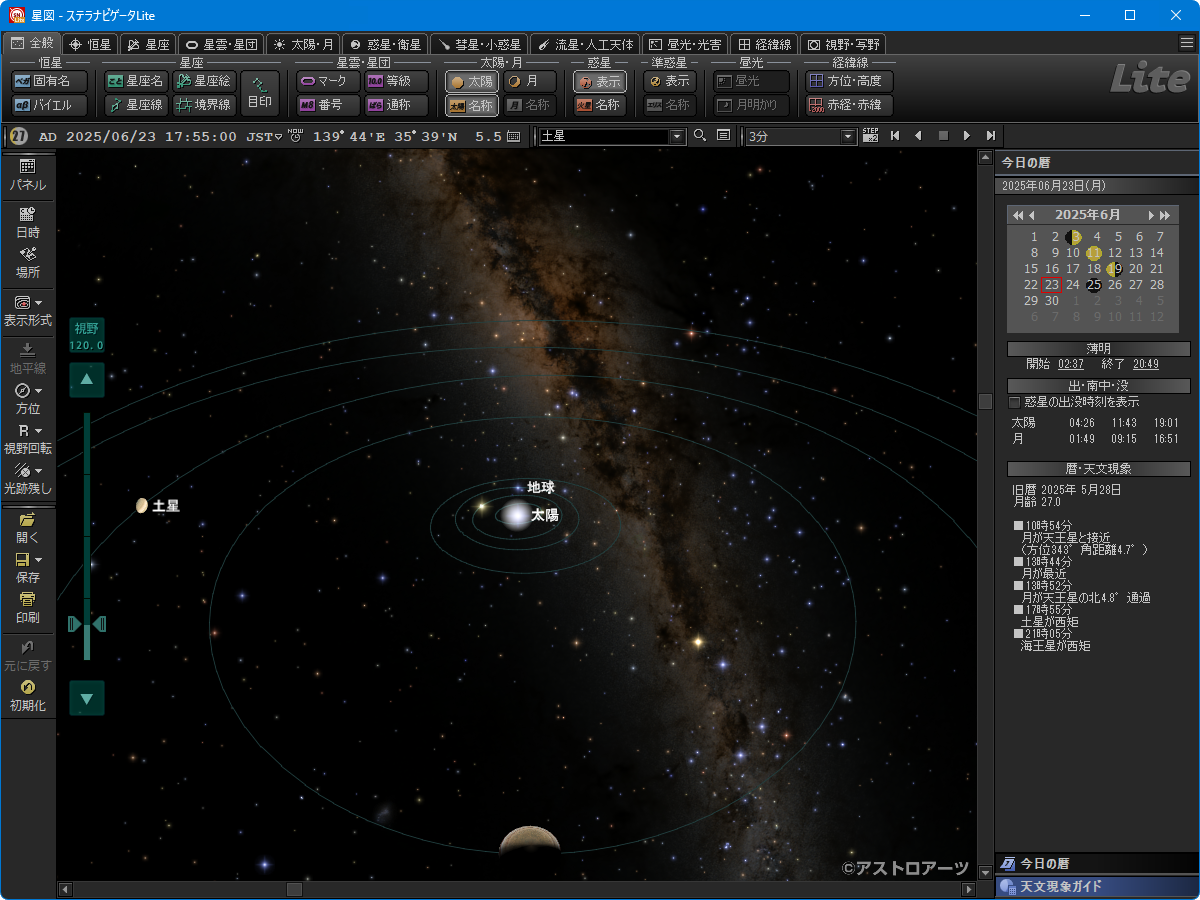
Task: Toggle 太陽 sun display button
Action: point(472,81)
